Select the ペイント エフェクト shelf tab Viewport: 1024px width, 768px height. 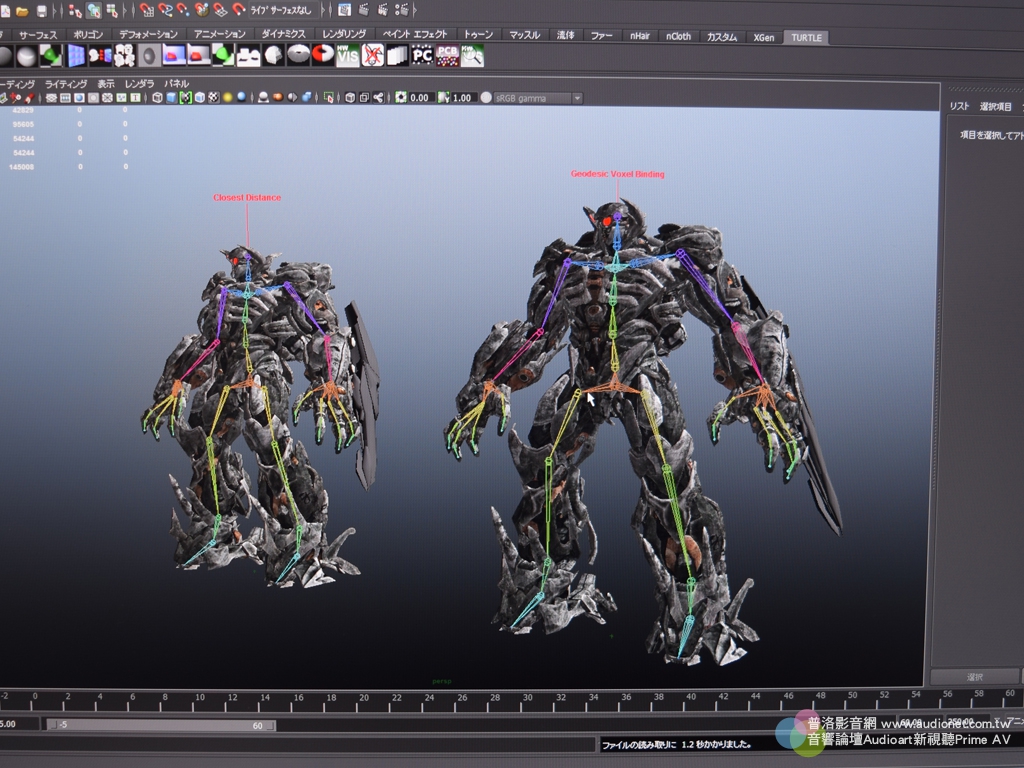(x=415, y=35)
